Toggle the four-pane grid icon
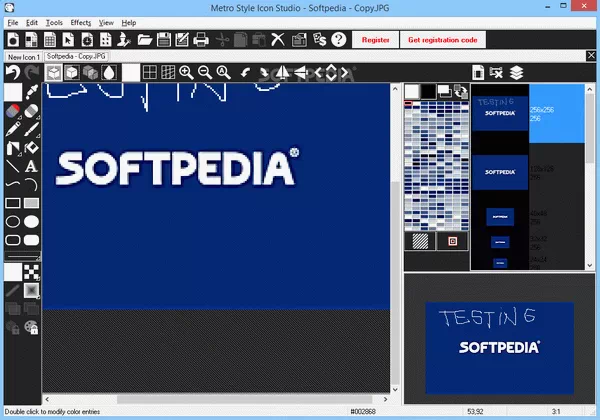Screen dimensions: 600x420 pyautogui.click(x=150, y=72)
